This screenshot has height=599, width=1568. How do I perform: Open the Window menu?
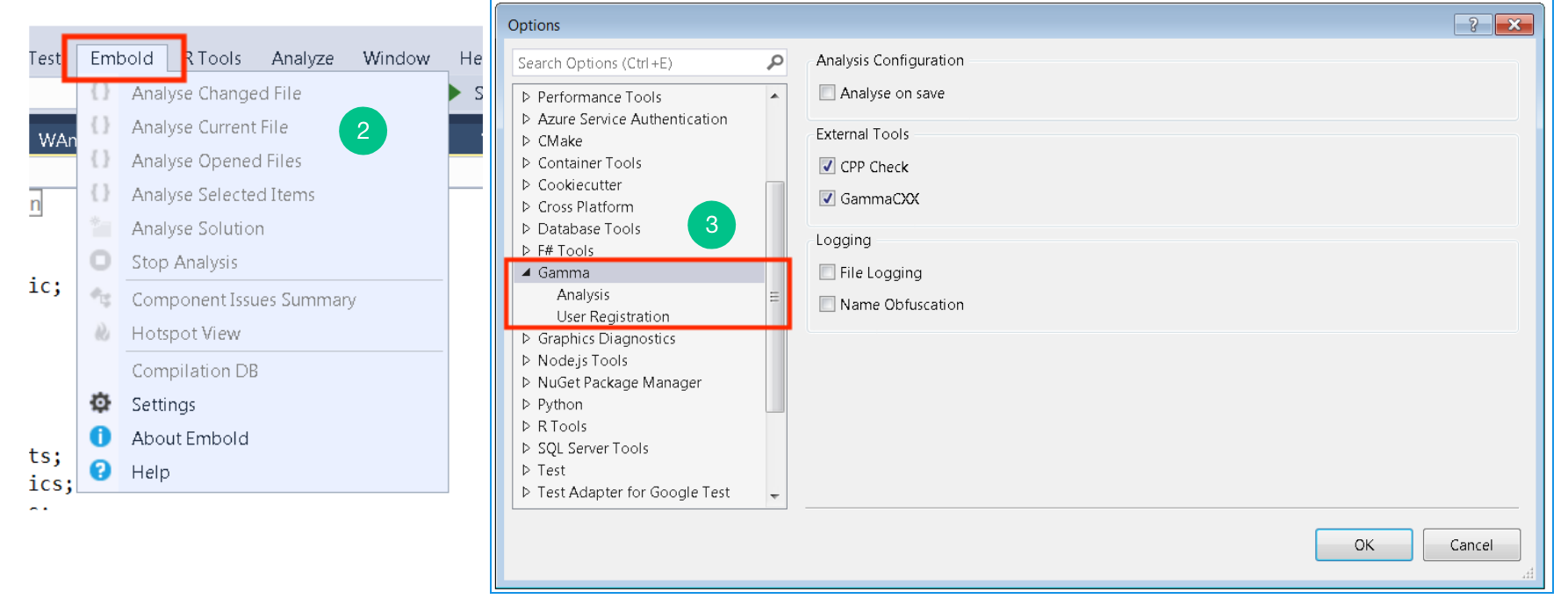point(397,58)
